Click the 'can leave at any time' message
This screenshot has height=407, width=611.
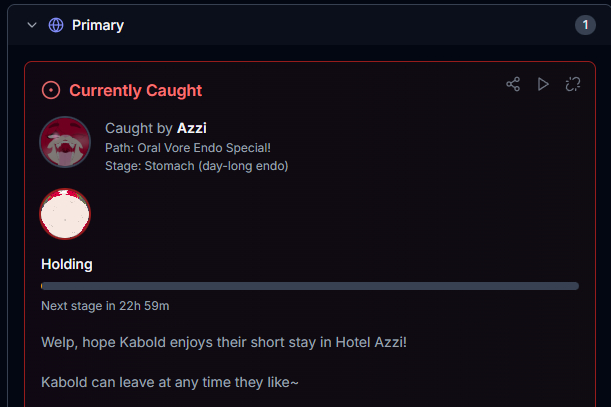[x=170, y=382]
